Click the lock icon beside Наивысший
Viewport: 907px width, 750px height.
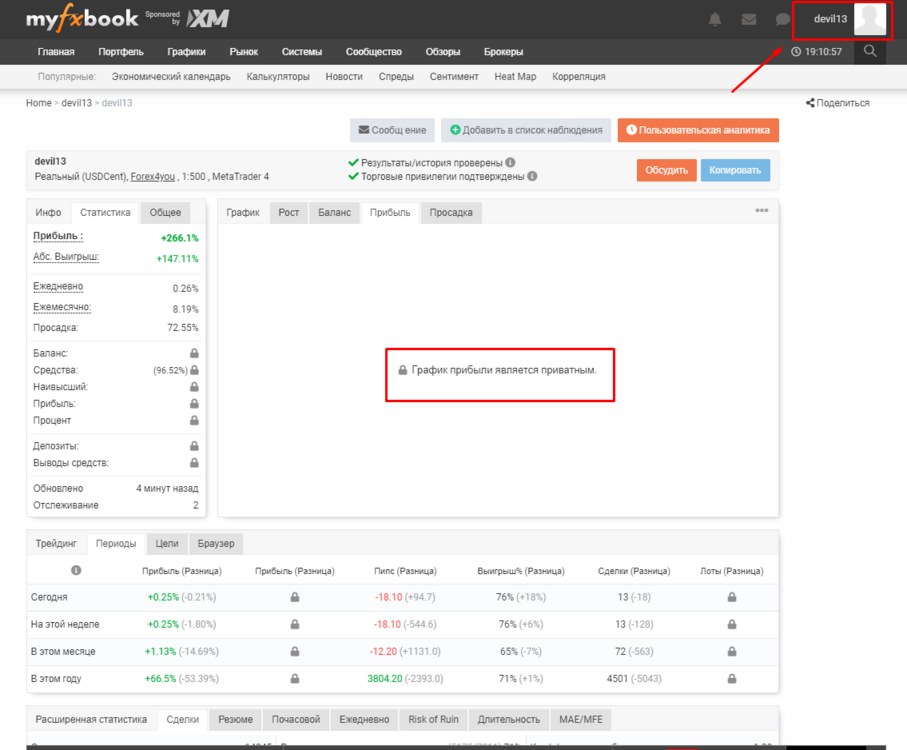tap(194, 387)
